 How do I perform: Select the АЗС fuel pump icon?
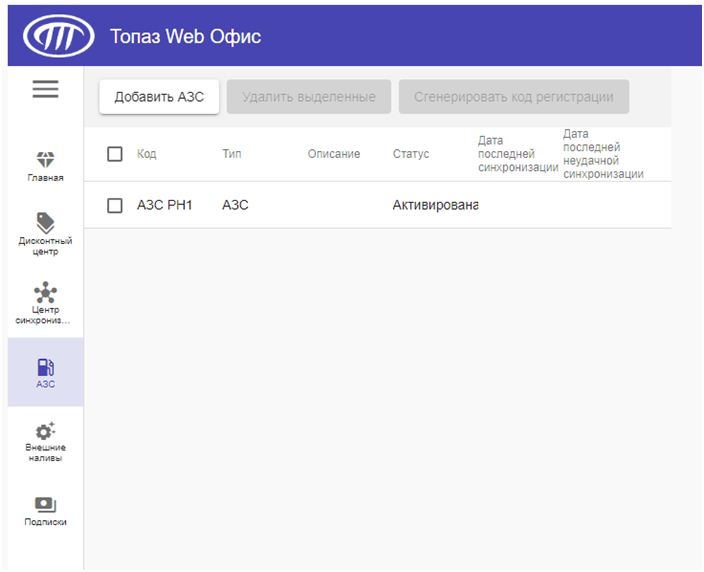[x=45, y=367]
